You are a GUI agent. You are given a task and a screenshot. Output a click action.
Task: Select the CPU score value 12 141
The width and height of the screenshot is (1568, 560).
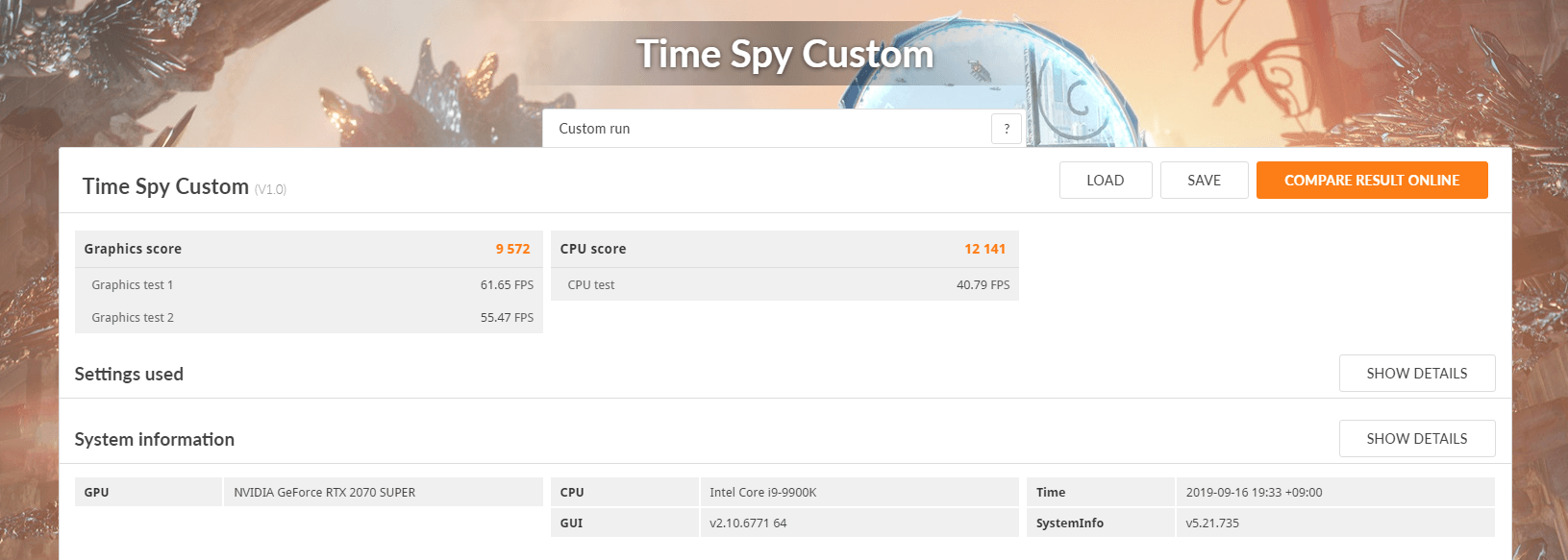point(984,249)
